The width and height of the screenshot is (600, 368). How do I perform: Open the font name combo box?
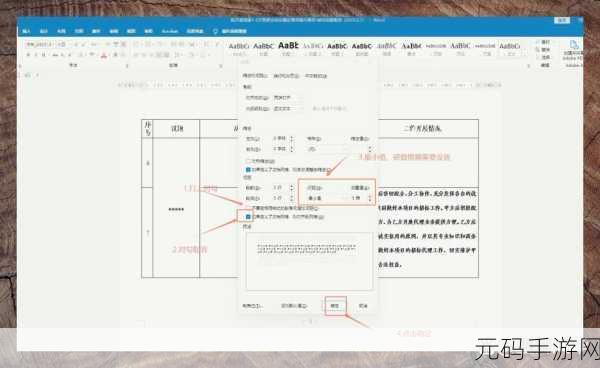[39, 44]
